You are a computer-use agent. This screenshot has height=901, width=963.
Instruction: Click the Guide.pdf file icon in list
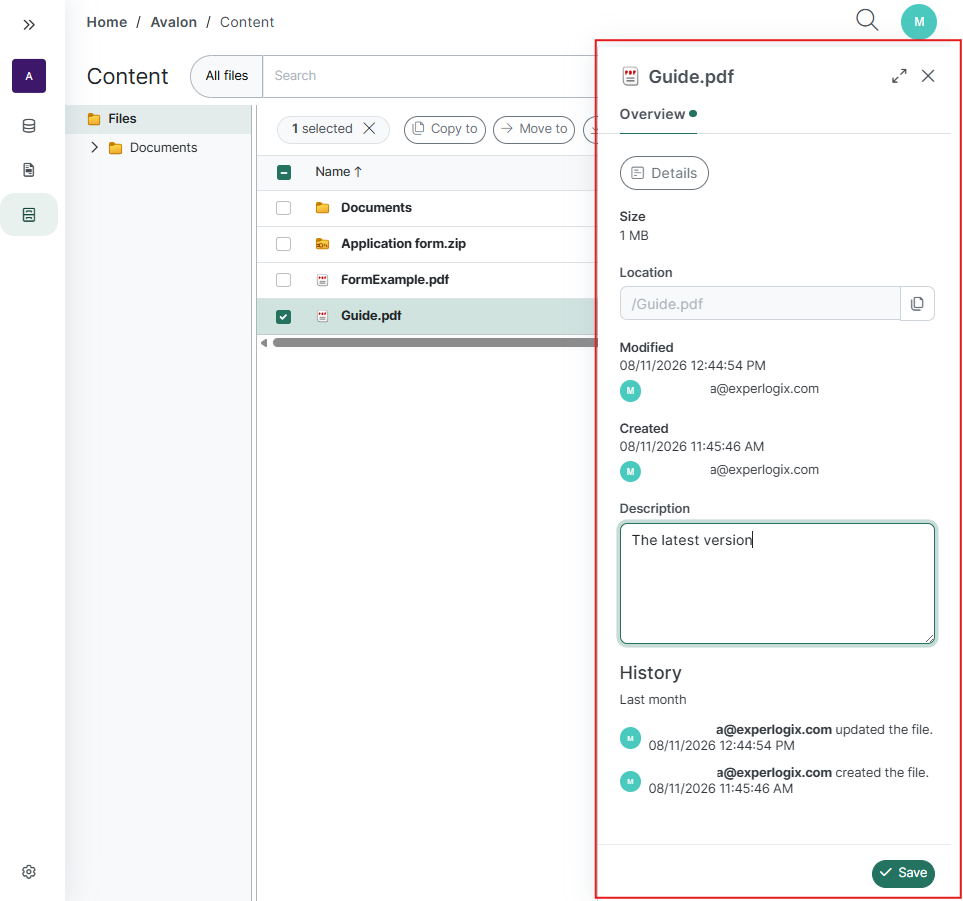click(322, 316)
